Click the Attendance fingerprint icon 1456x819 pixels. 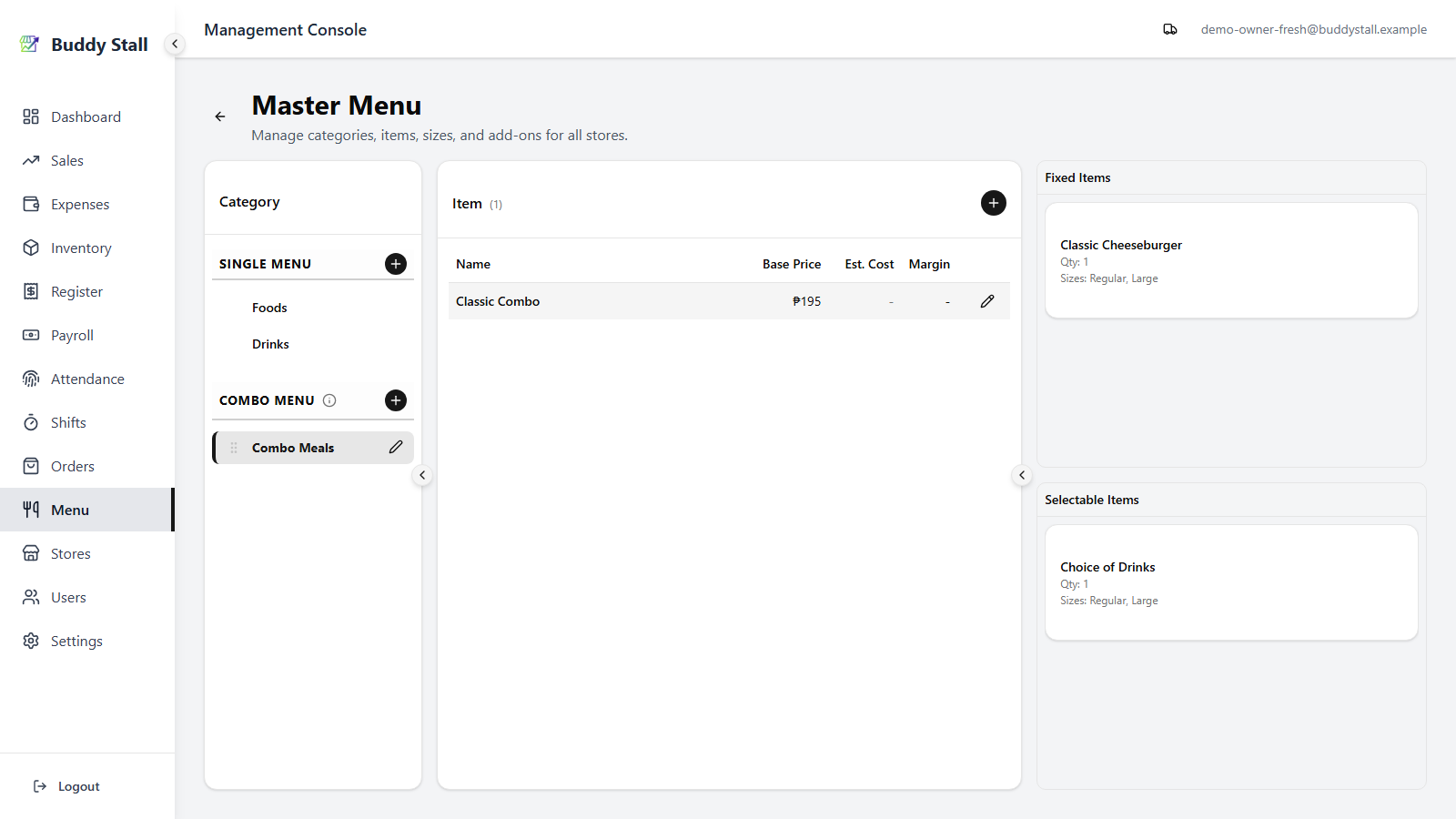[x=31, y=379]
